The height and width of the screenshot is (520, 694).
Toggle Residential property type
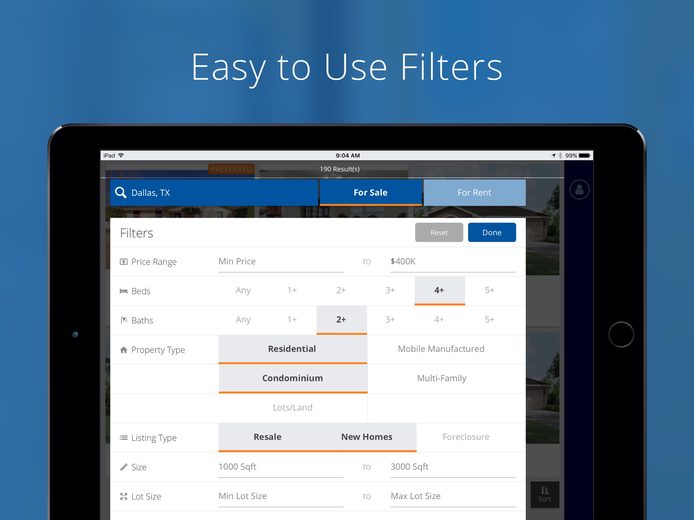293,349
